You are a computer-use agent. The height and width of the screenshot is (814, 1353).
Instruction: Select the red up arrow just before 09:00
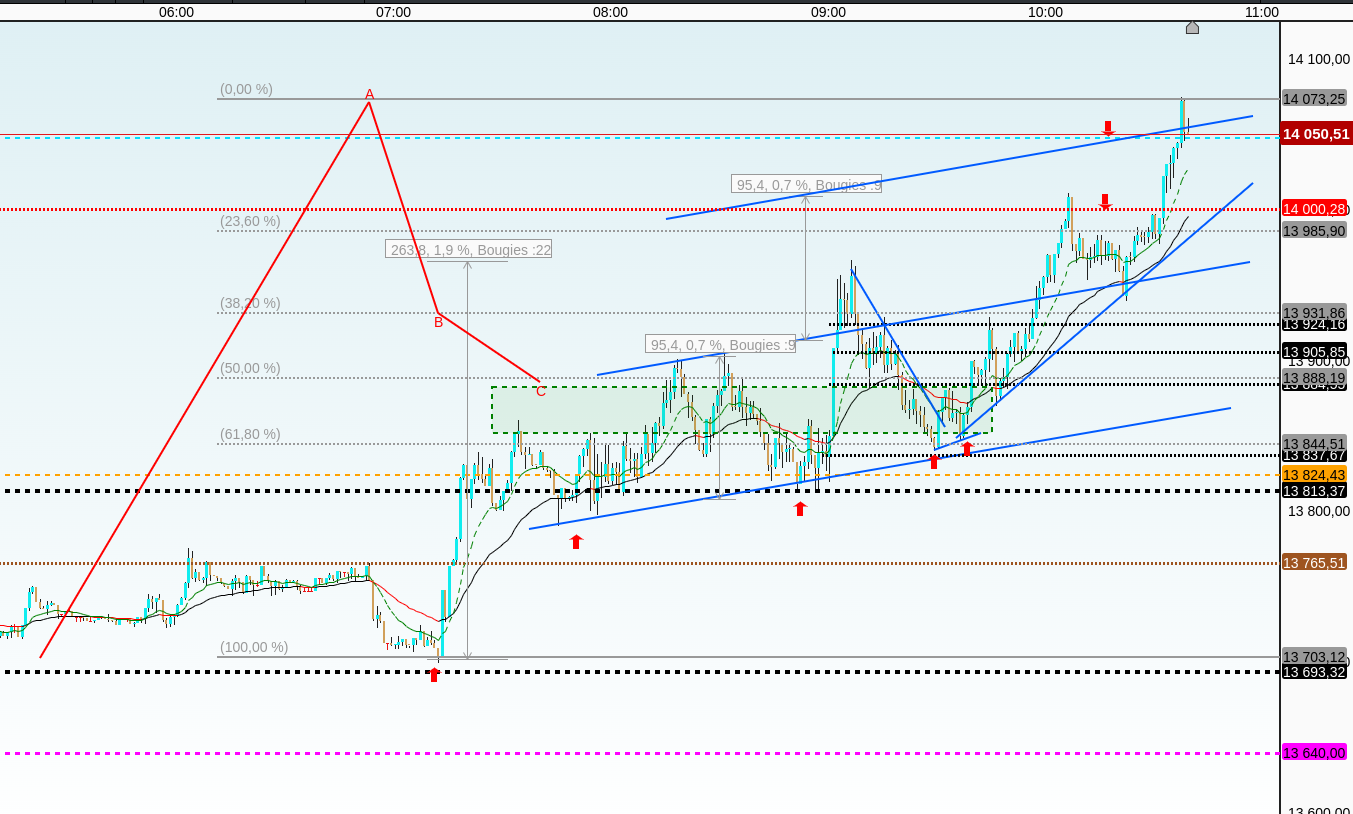[800, 508]
